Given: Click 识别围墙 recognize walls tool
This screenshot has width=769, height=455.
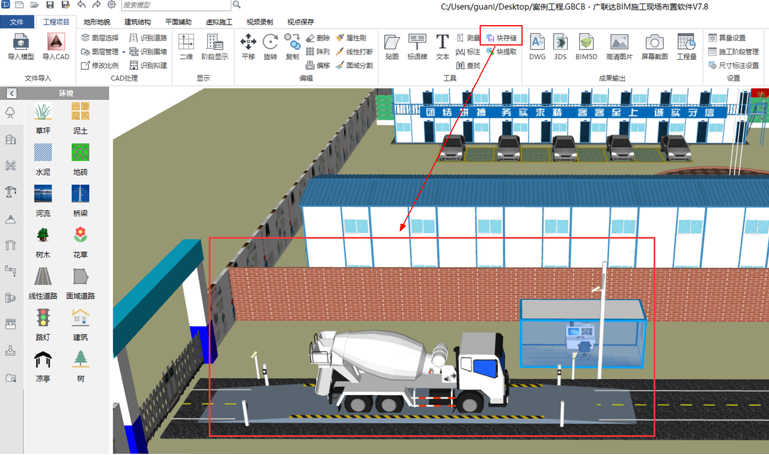Looking at the screenshot, I should [x=148, y=51].
